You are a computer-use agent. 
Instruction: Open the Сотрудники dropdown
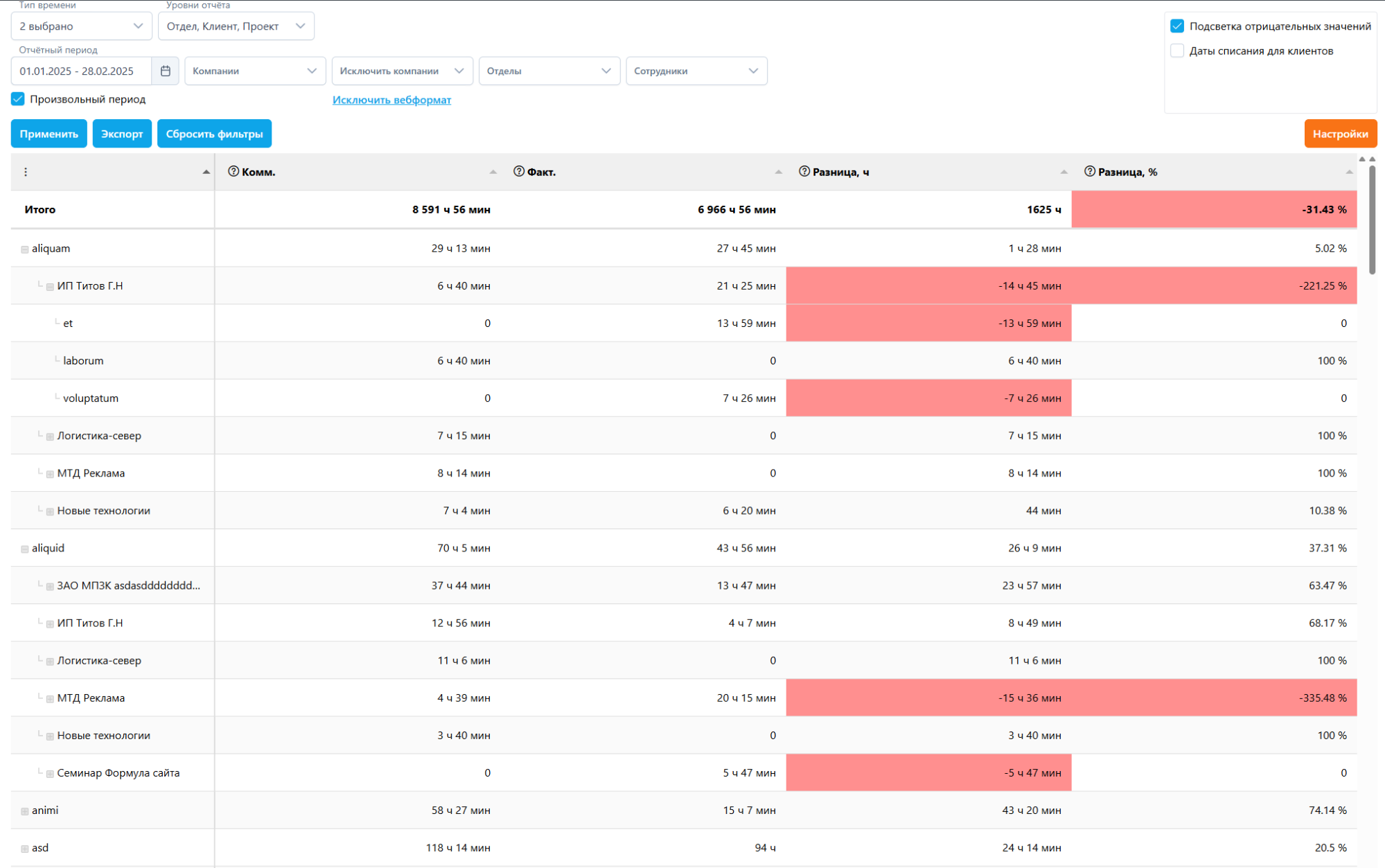pyautogui.click(x=696, y=71)
